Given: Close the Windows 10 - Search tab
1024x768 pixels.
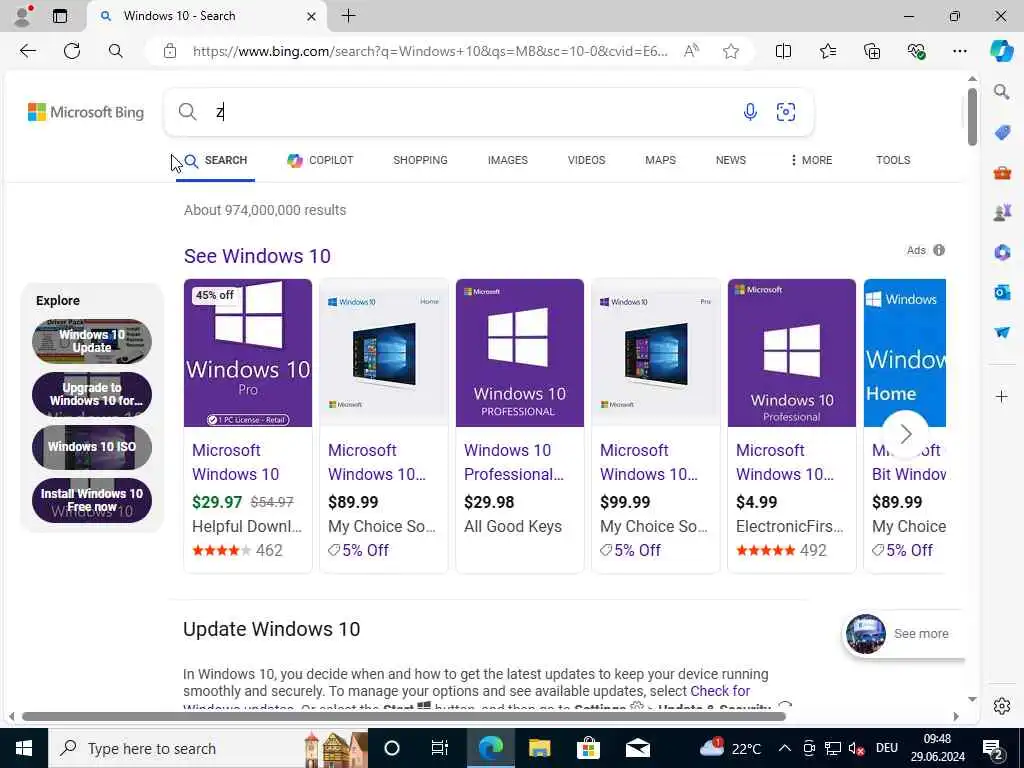Looking at the screenshot, I should [x=312, y=16].
